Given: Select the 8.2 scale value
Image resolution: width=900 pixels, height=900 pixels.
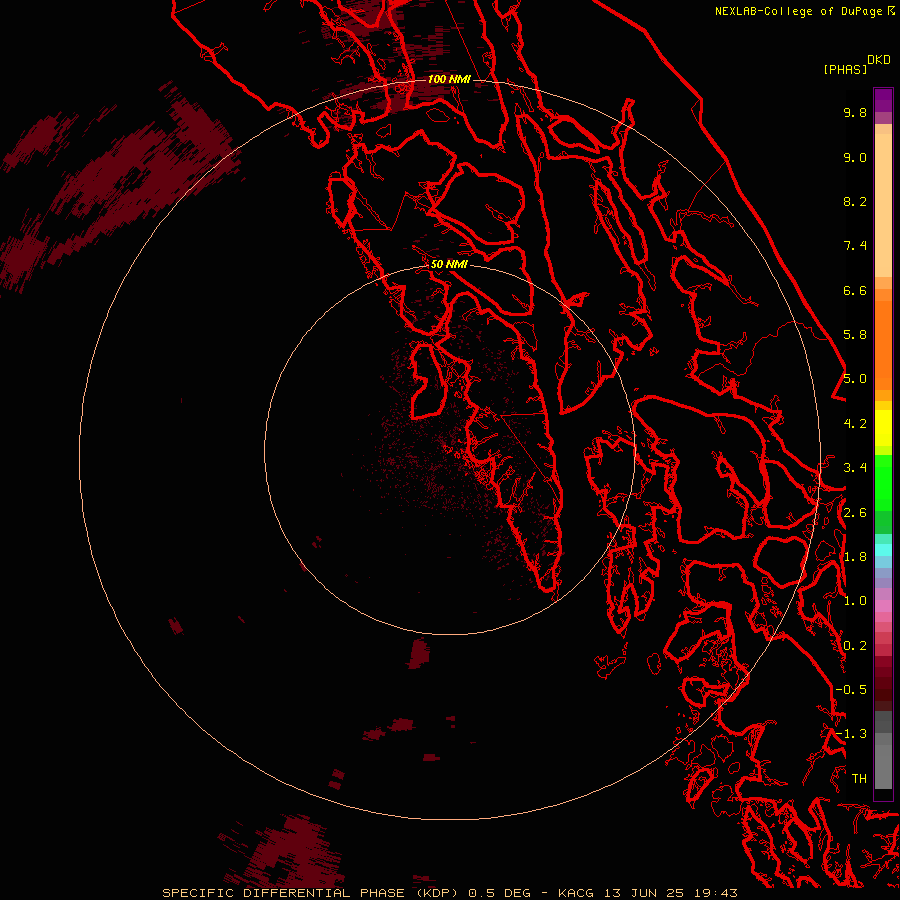Looking at the screenshot, I should pyautogui.click(x=855, y=201).
